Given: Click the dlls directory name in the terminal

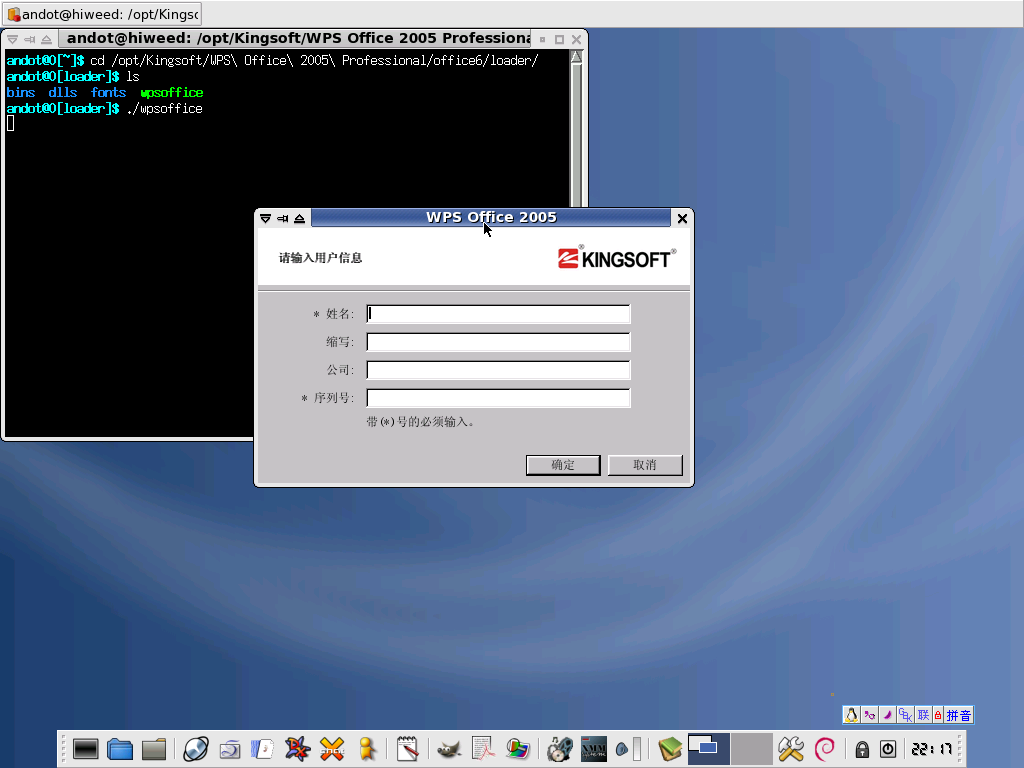Looking at the screenshot, I should point(63,93).
